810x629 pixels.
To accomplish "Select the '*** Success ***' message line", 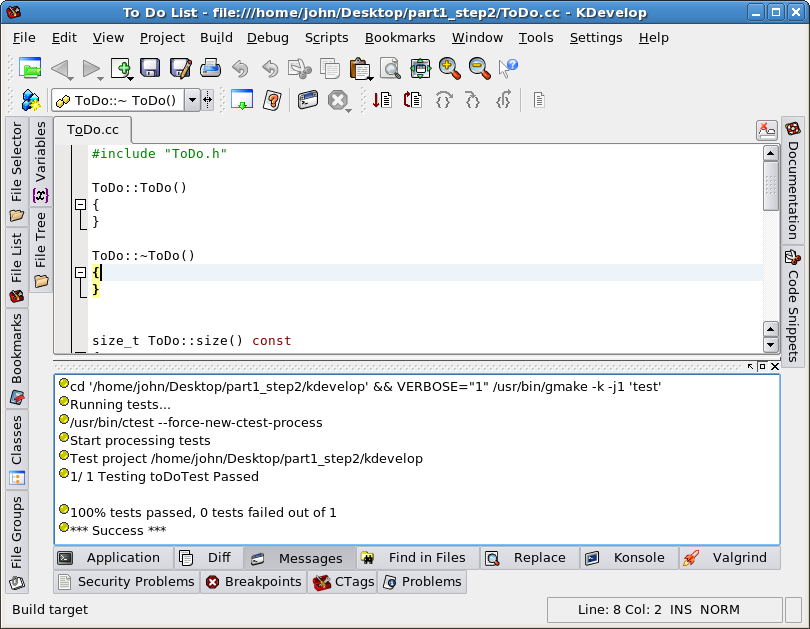I will coord(118,530).
